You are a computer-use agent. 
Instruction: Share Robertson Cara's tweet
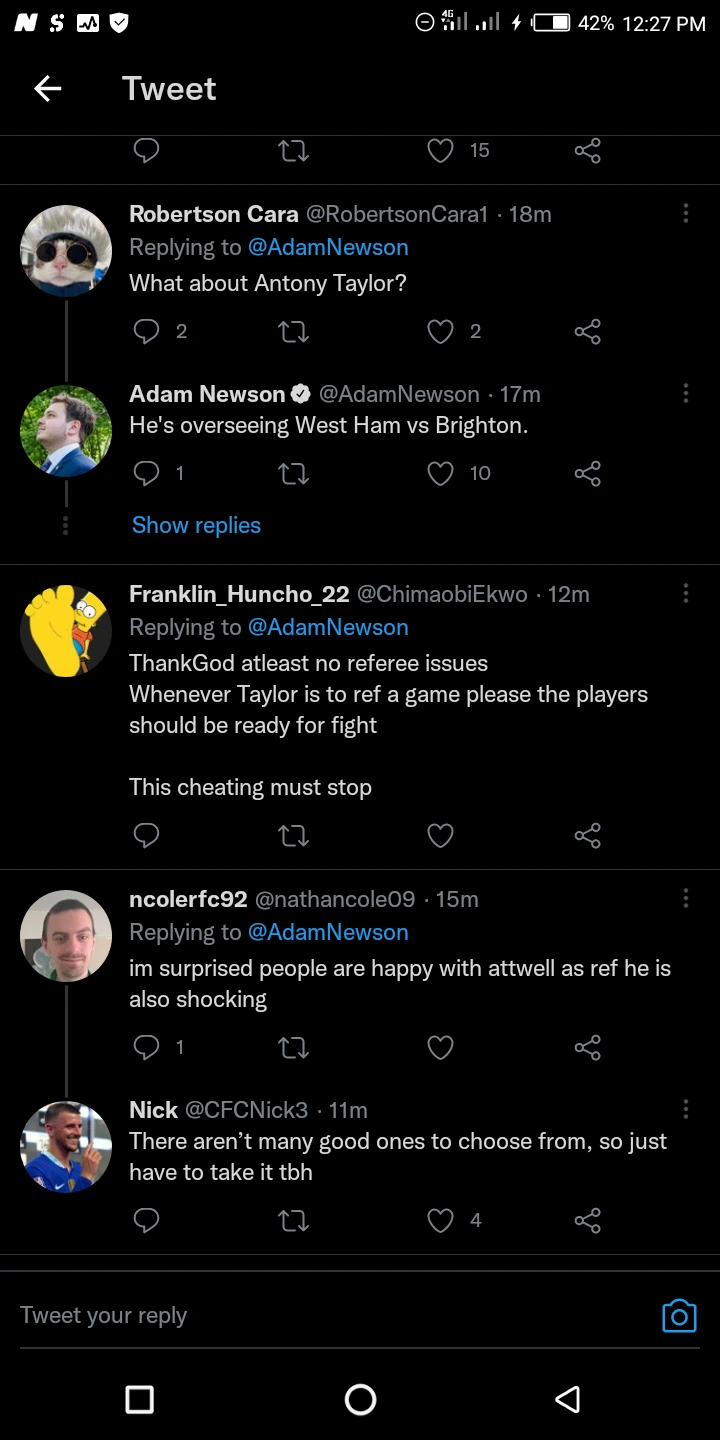[x=587, y=331]
